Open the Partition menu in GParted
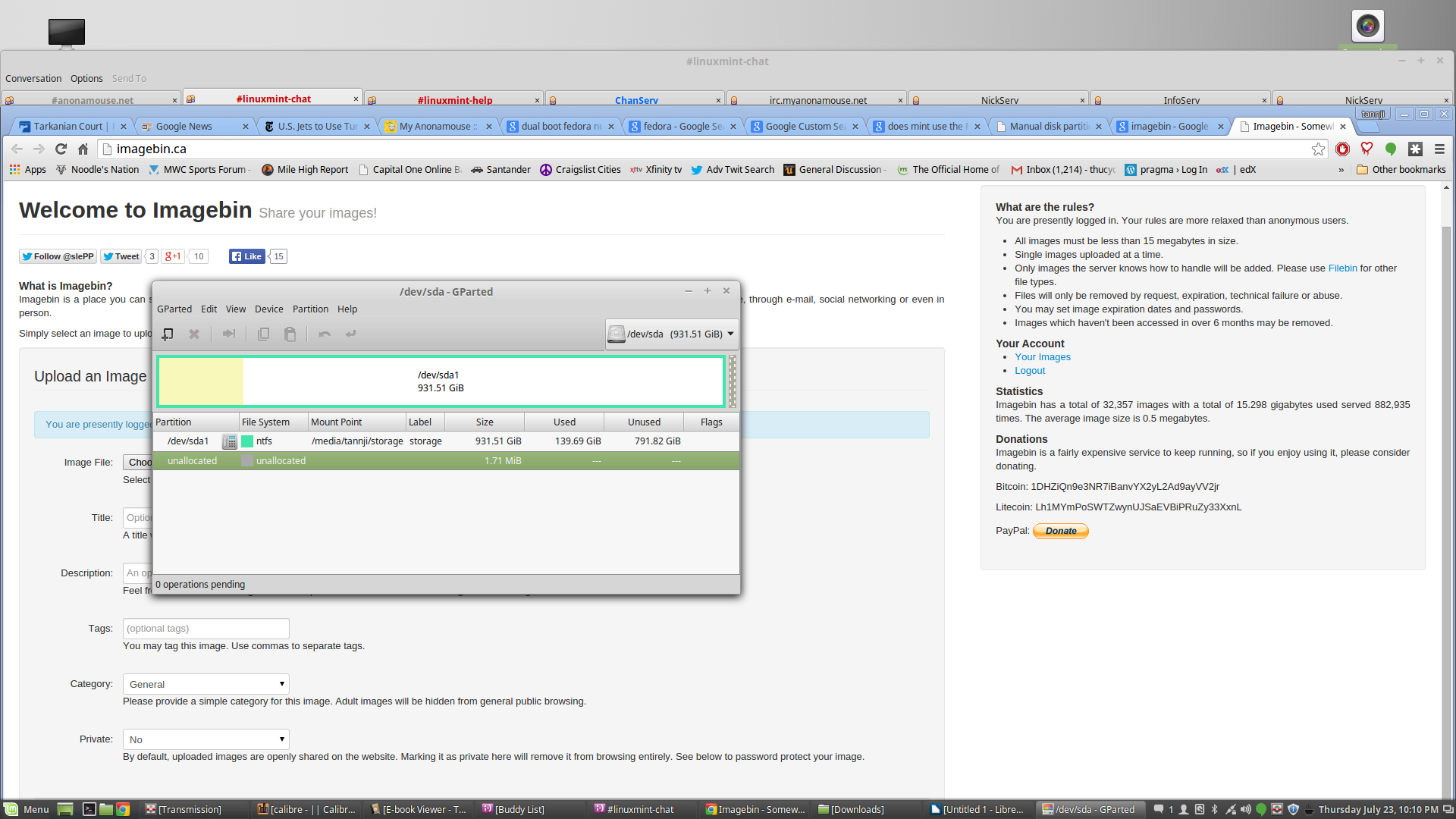 pyautogui.click(x=310, y=309)
